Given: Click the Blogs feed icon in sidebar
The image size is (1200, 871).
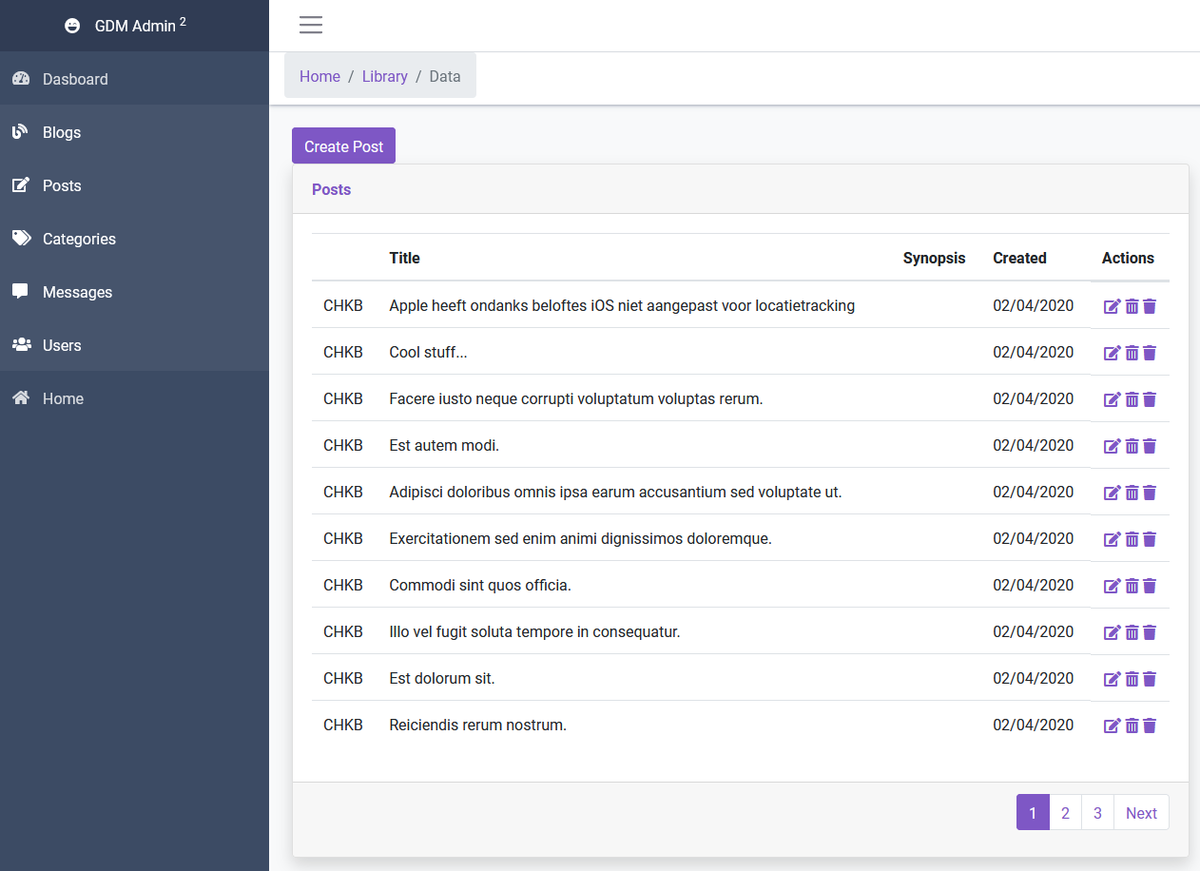Looking at the screenshot, I should point(20,132).
